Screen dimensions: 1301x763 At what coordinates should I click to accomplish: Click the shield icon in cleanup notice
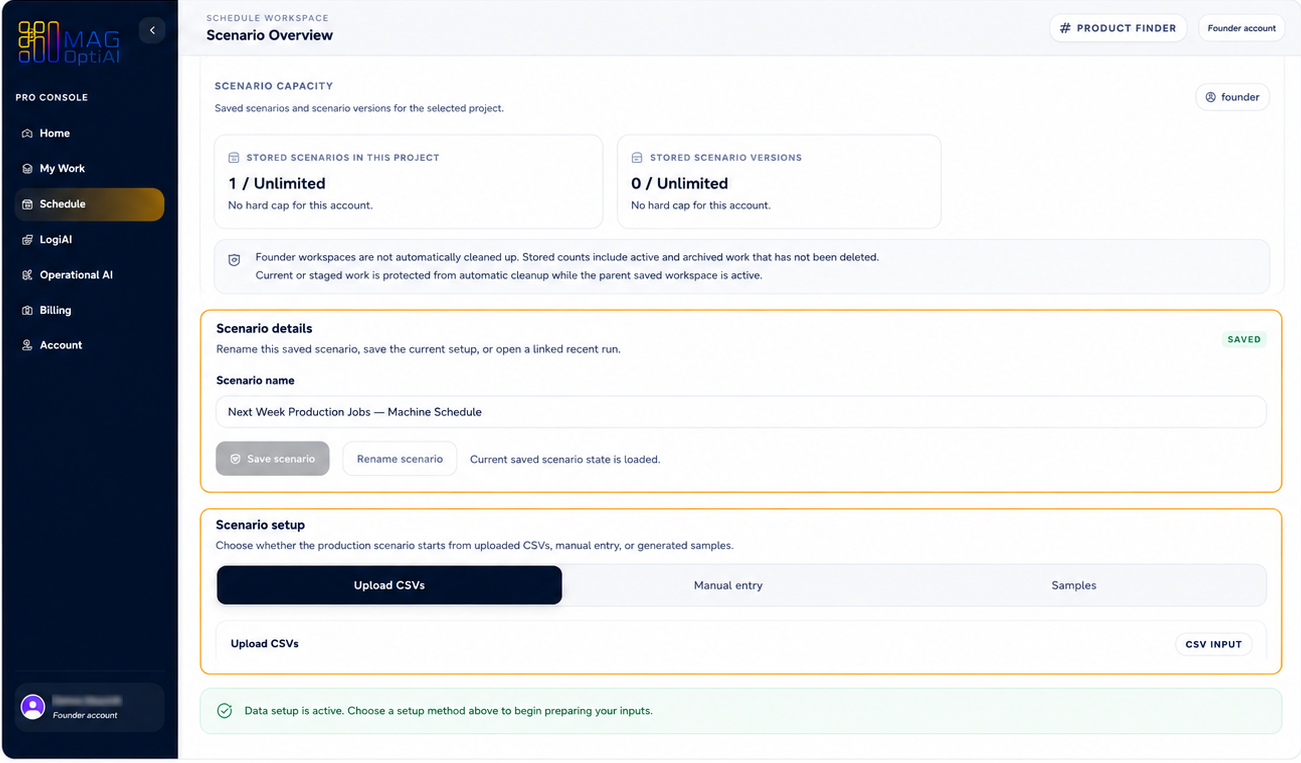pyautogui.click(x=234, y=260)
